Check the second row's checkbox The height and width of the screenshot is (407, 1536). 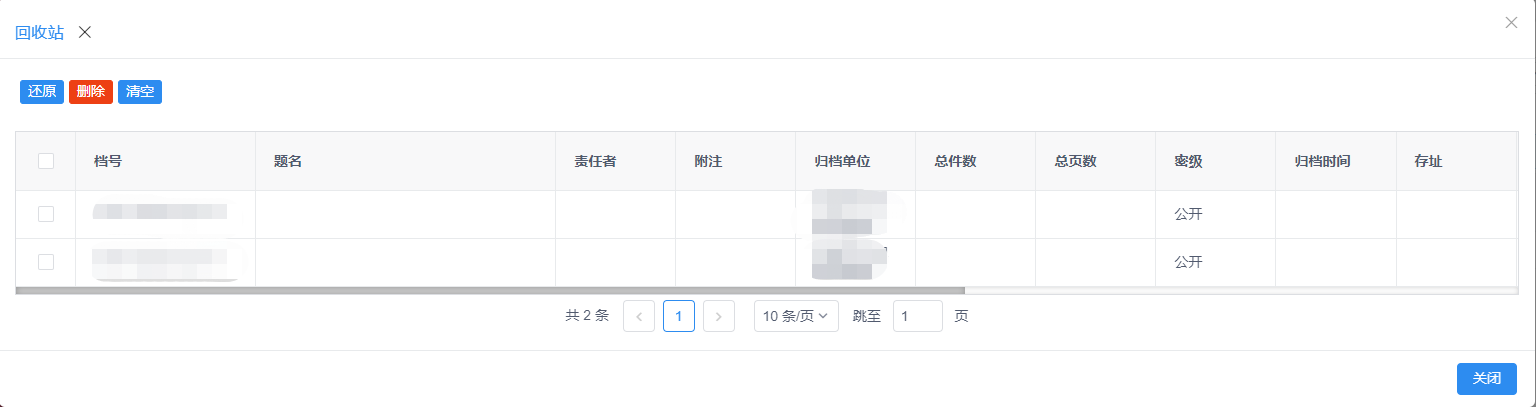[46, 262]
